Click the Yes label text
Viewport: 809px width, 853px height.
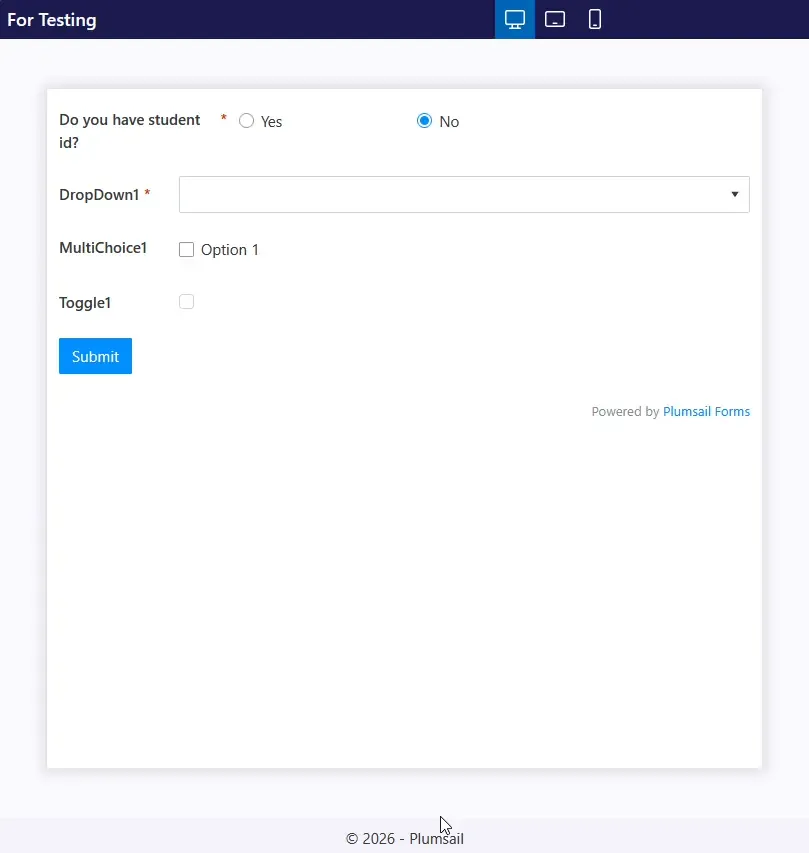pyautogui.click(x=272, y=122)
